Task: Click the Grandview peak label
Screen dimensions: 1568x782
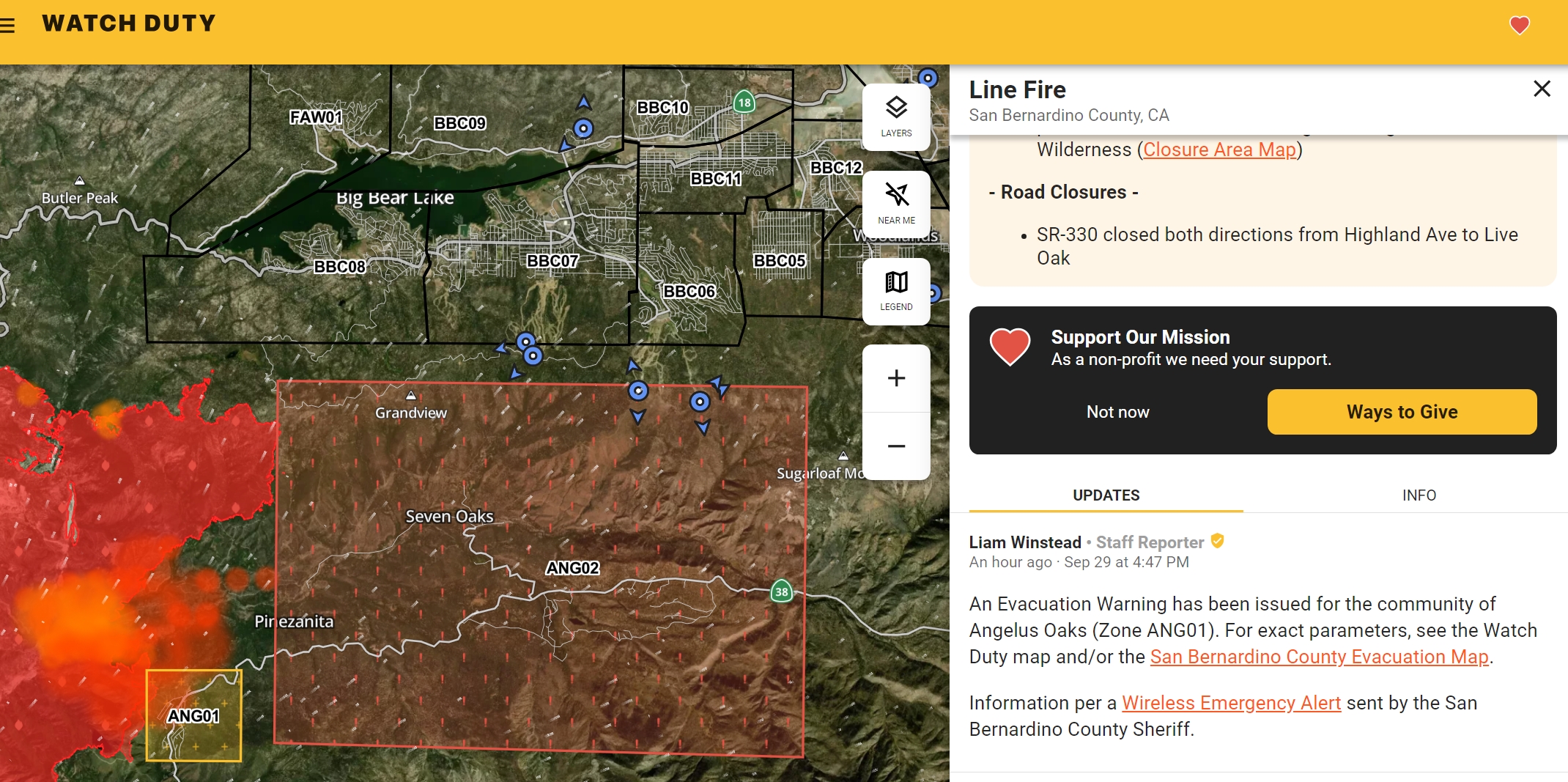Action: [x=411, y=413]
